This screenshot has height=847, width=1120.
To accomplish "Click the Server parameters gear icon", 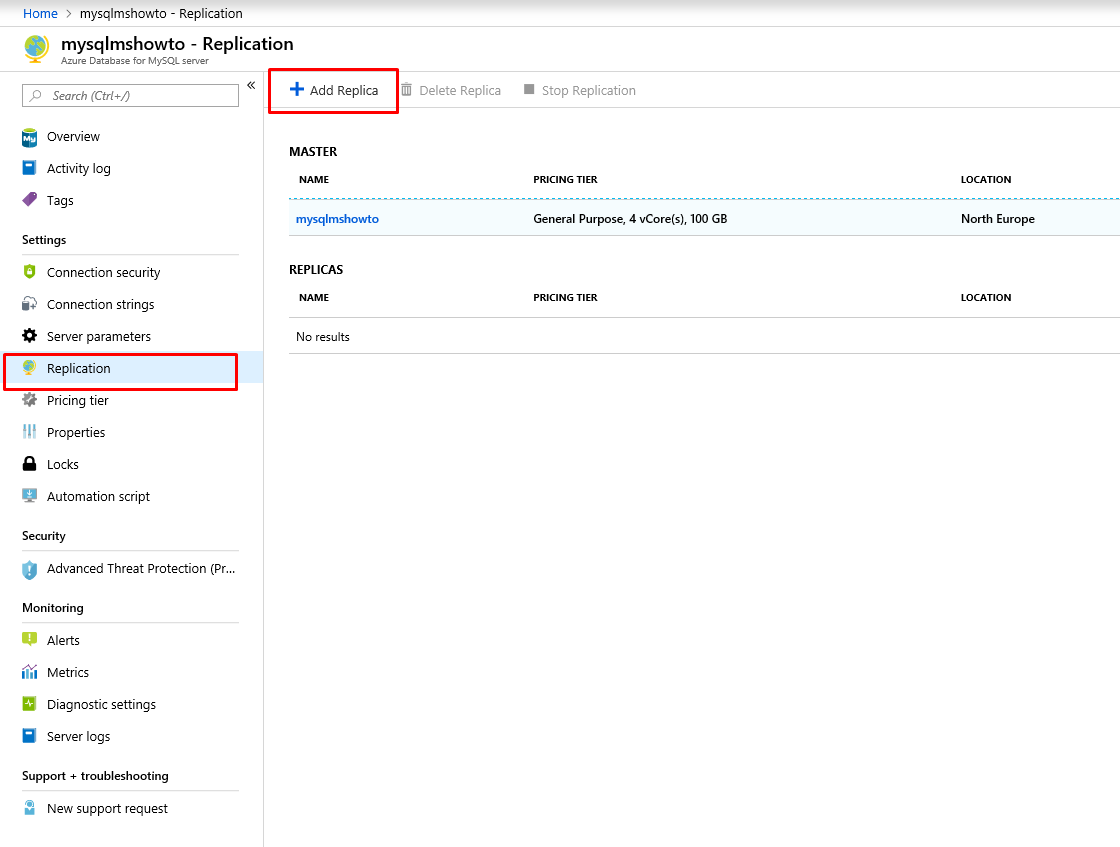I will [29, 336].
